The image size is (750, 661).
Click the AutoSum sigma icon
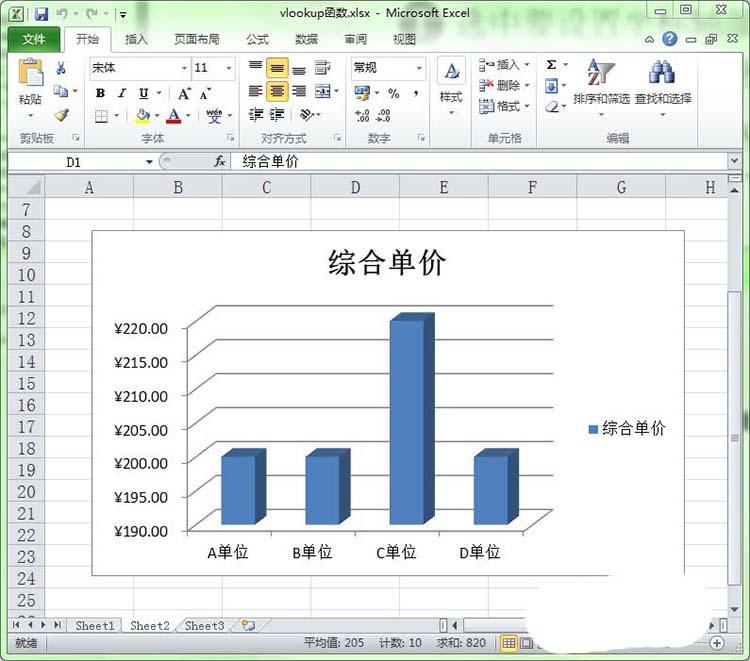551,65
